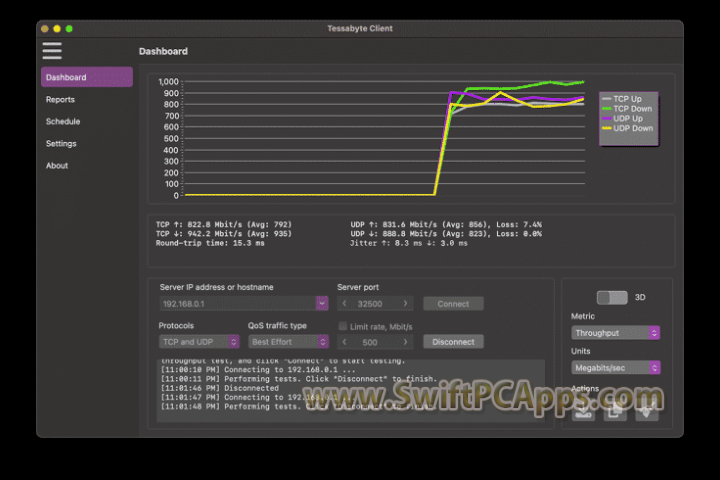720x480 pixels.
Task: Increase limit rate with right arrow
Action: 405,342
